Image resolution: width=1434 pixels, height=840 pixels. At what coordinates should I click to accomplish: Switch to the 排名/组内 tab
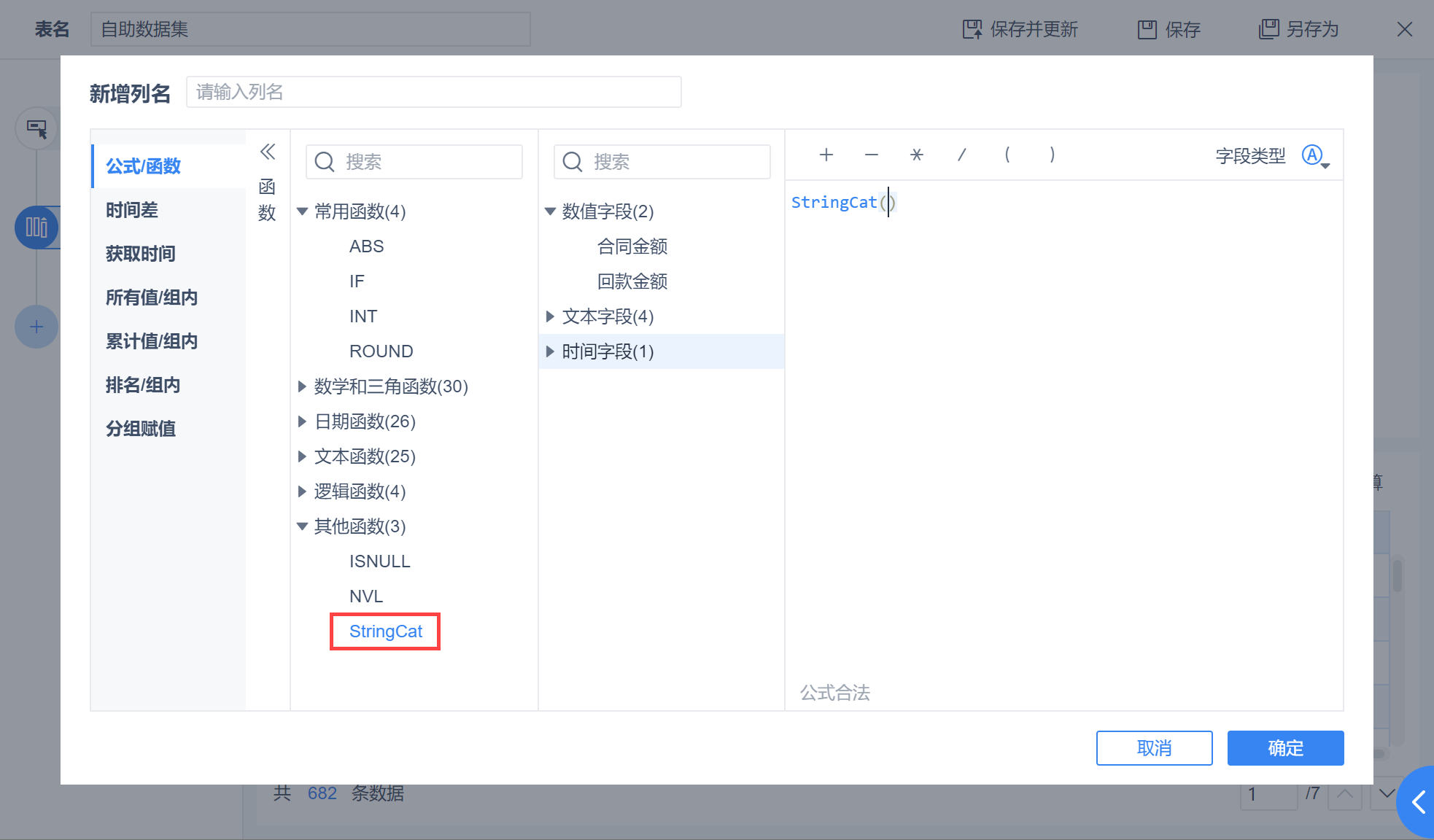click(143, 385)
